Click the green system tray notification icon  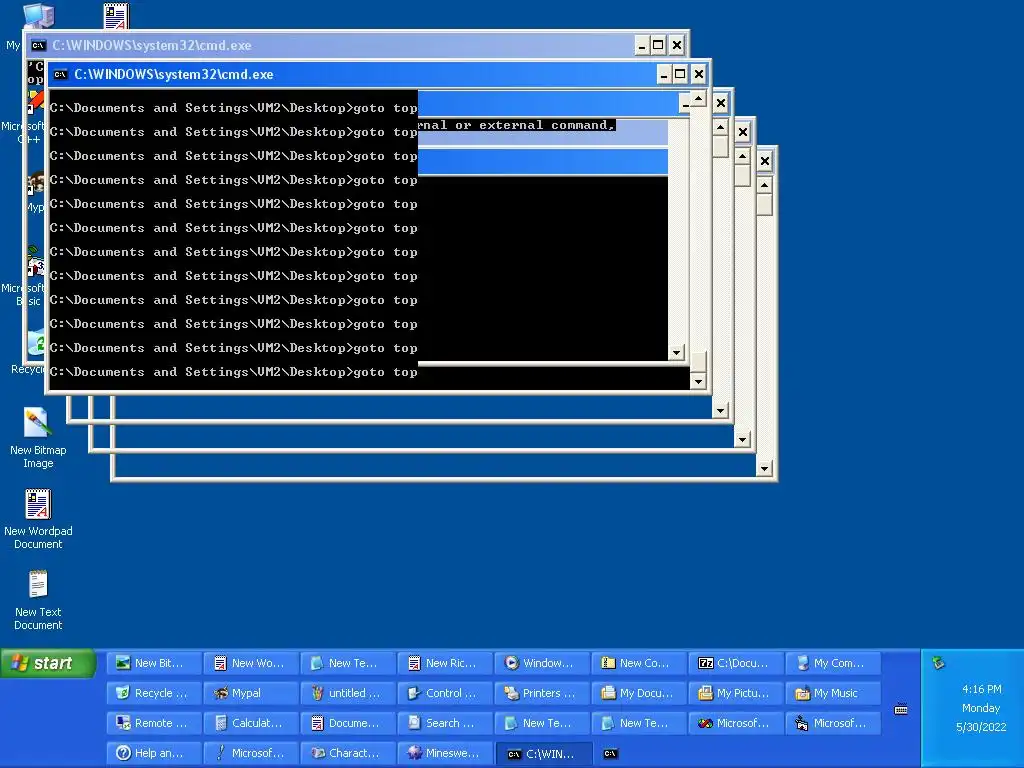tap(938, 663)
